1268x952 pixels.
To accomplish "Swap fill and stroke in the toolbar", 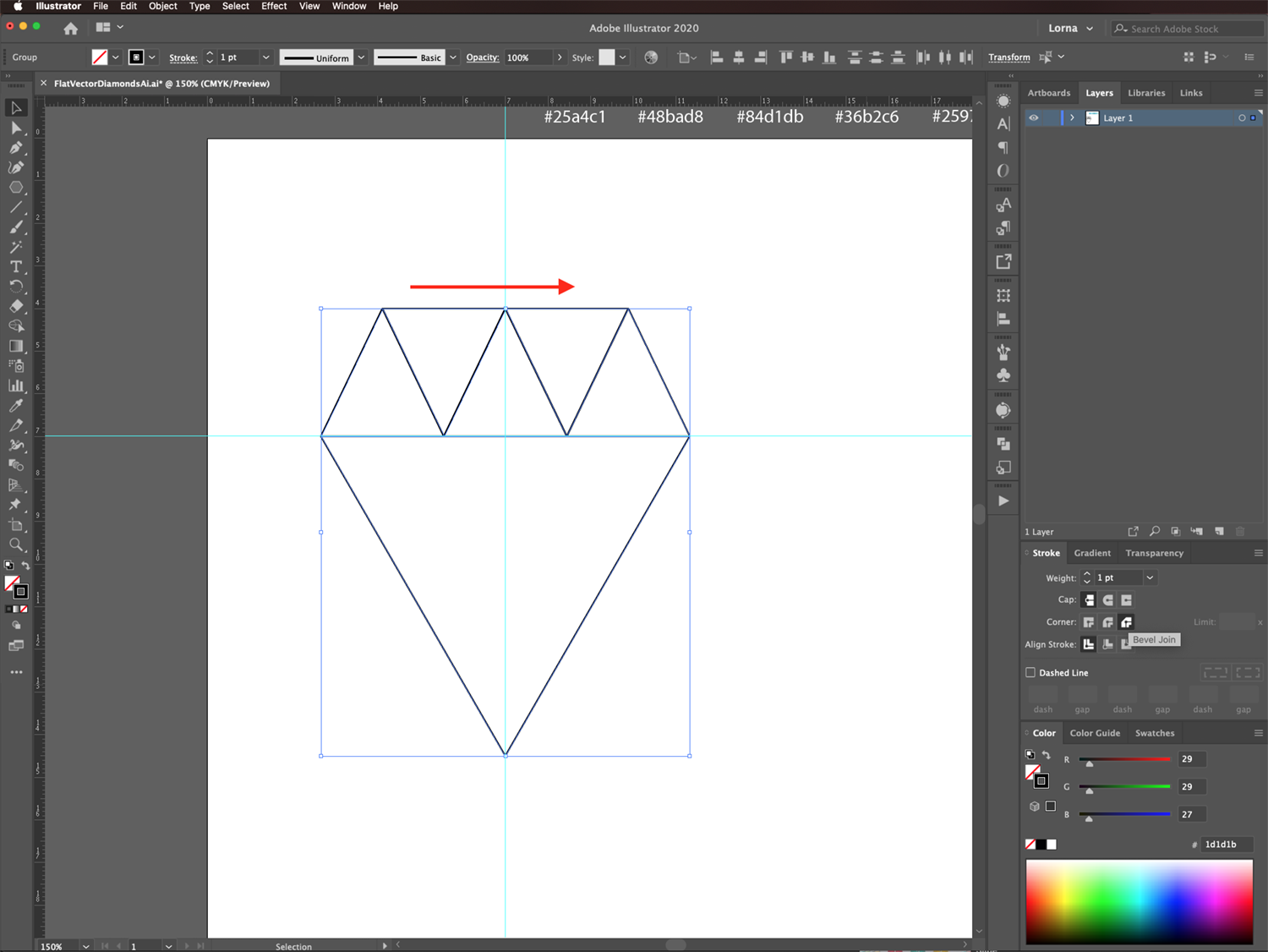I will [x=25, y=566].
